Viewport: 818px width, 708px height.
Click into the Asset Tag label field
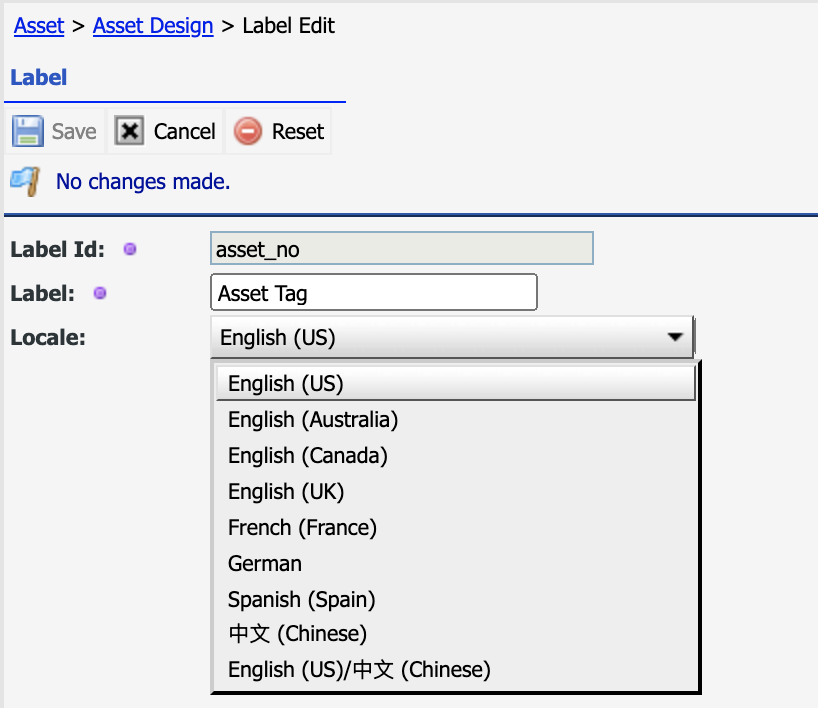374,292
